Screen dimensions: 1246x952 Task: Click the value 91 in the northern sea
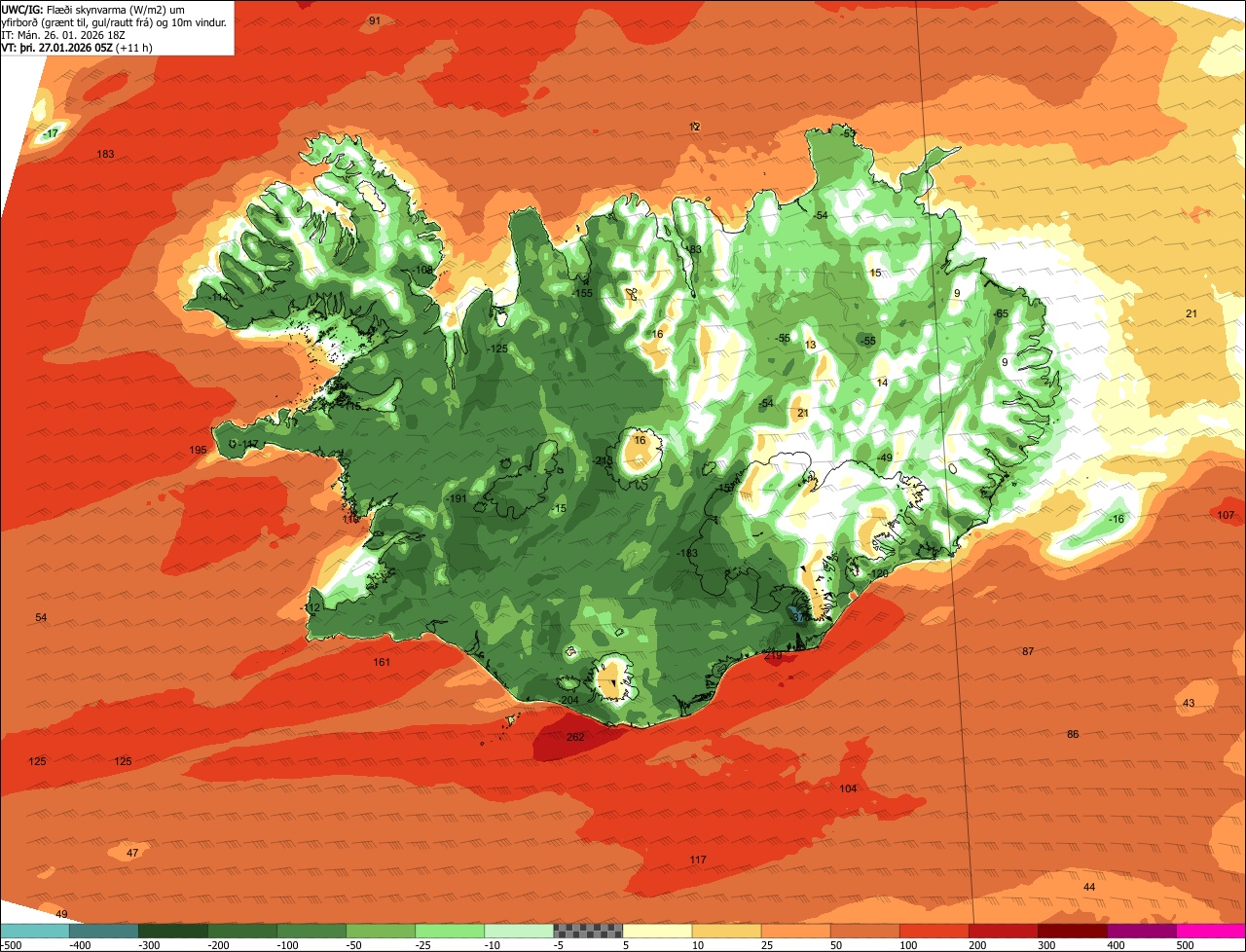coord(375,20)
